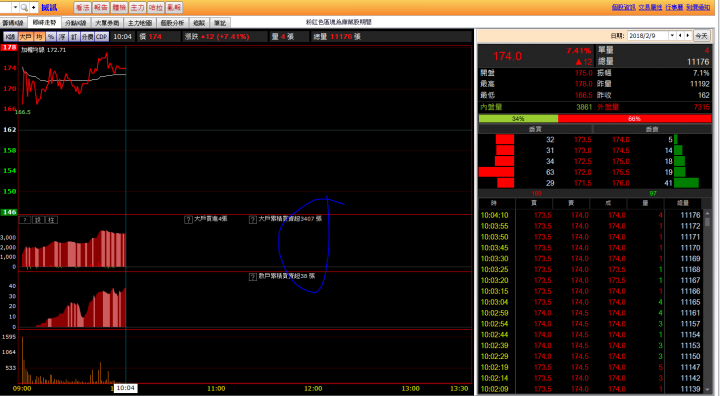Click the 漲跌 ▲12 (+7.41%) readout
The image size is (720, 396).
[216, 37]
